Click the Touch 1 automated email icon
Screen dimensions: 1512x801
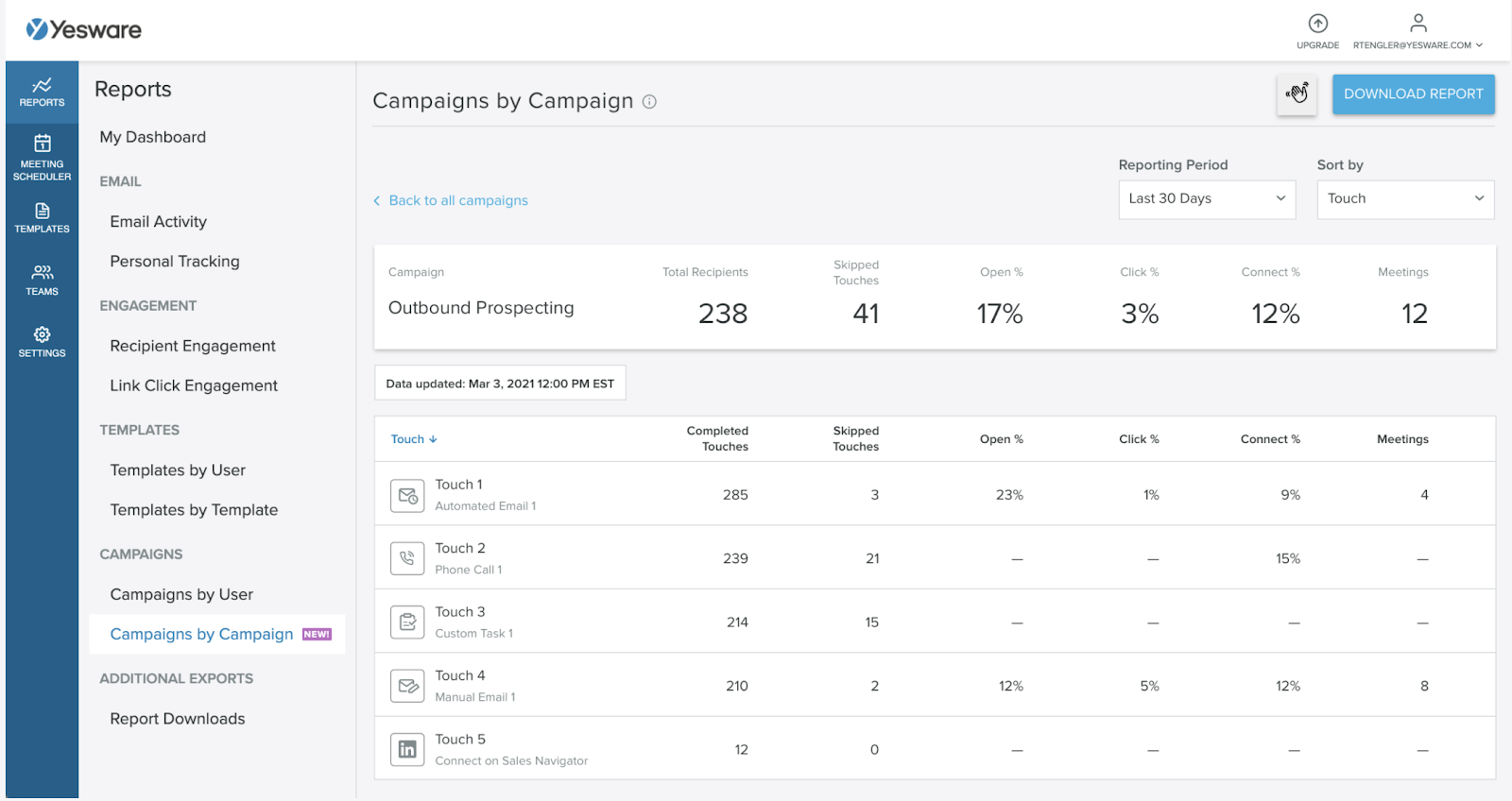pyautogui.click(x=407, y=495)
